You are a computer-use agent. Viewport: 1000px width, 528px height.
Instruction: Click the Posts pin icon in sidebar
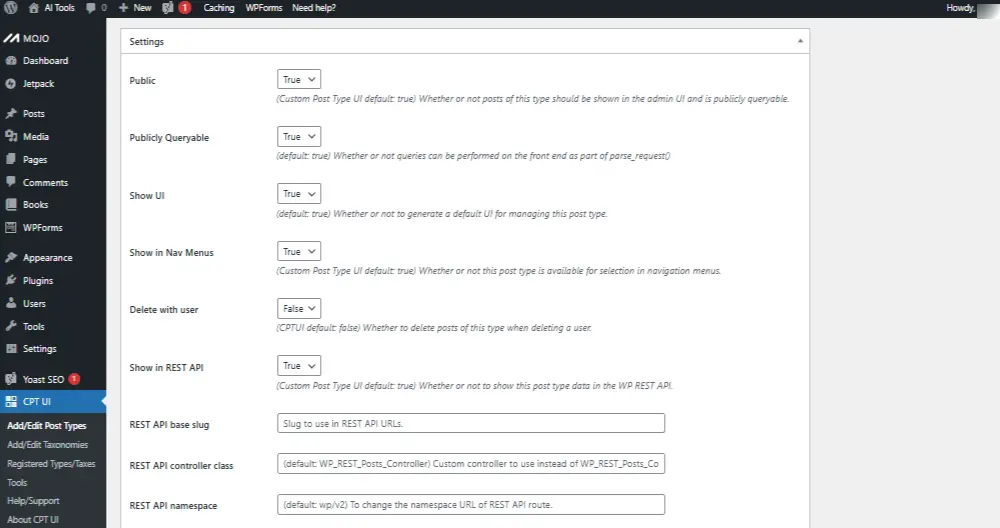pyautogui.click(x=11, y=114)
